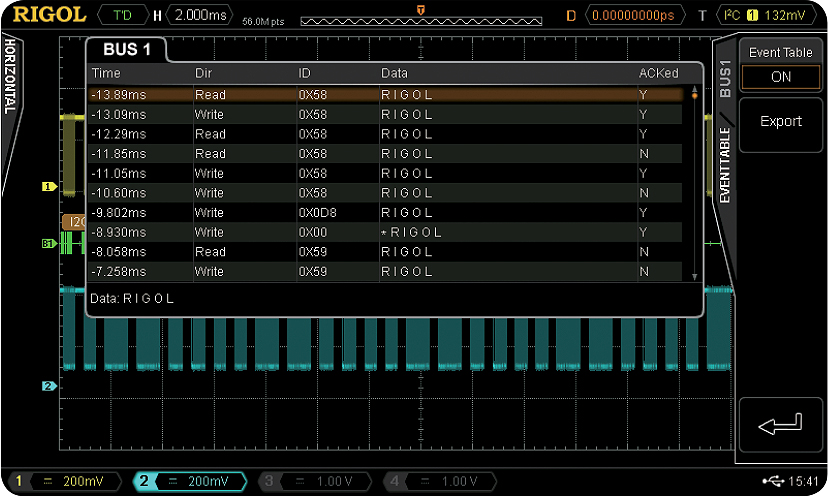Click the RIGOL logo
Viewport: 828px width, 497px height.
[x=45, y=15]
